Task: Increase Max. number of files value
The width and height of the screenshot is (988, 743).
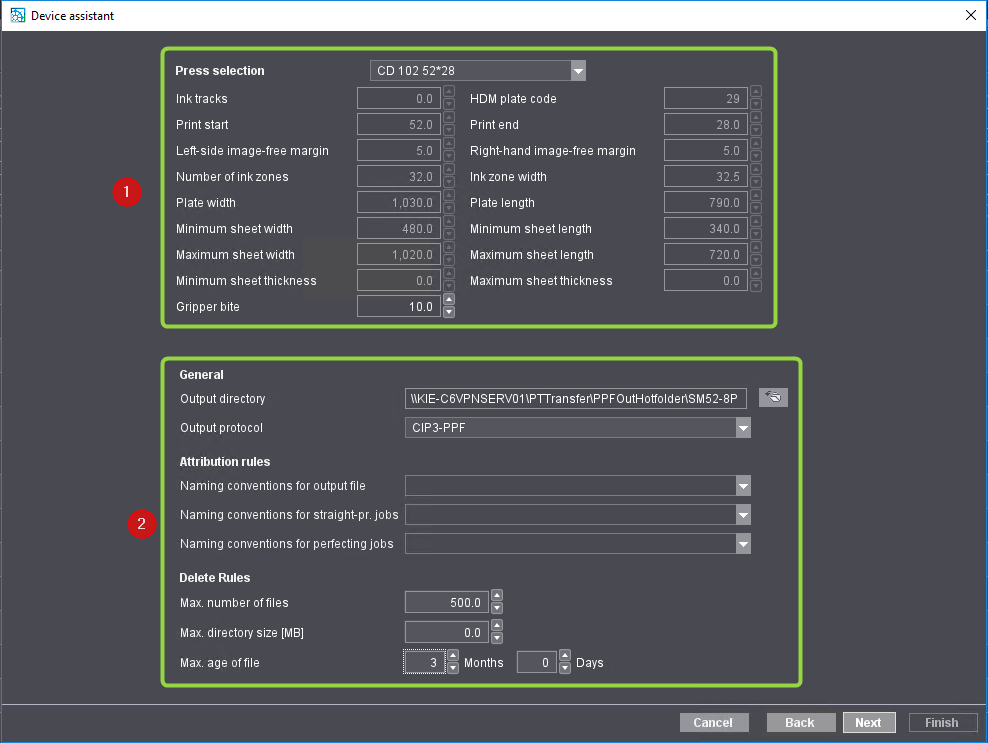Action: [x=497, y=597]
